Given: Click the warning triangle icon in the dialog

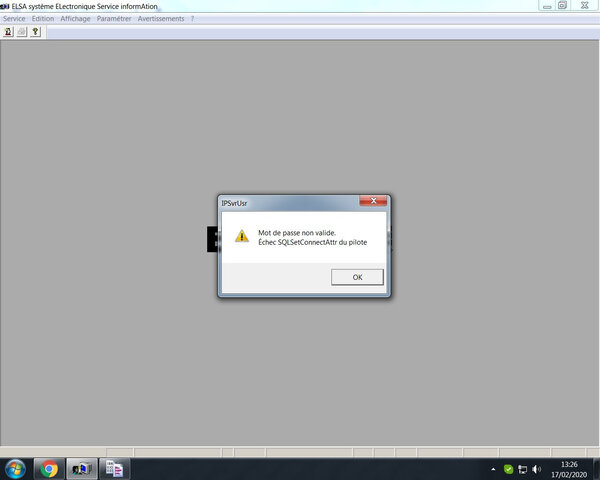Looking at the screenshot, I should click(242, 236).
